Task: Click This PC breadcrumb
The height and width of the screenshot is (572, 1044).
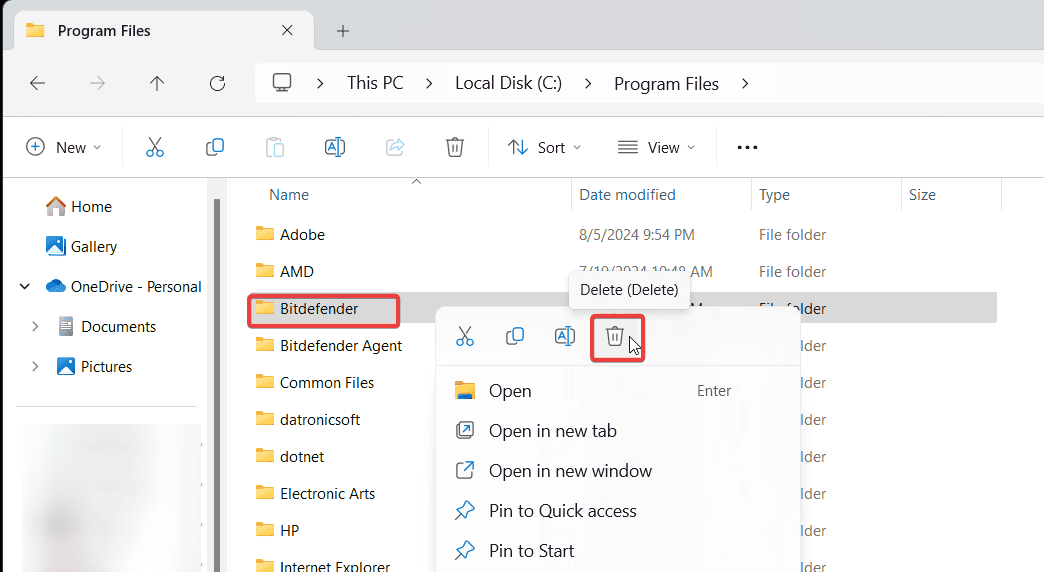Action: (x=375, y=83)
